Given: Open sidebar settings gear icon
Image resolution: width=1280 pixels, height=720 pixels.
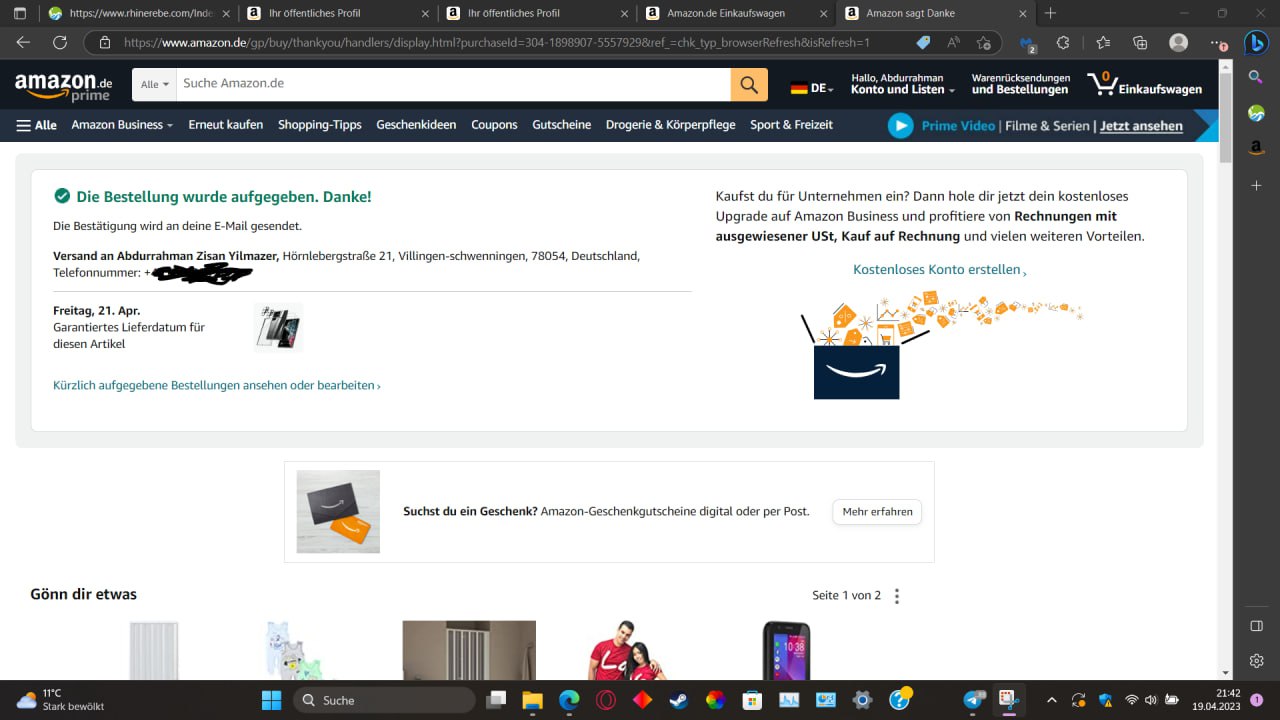Looking at the screenshot, I should (1256, 661).
